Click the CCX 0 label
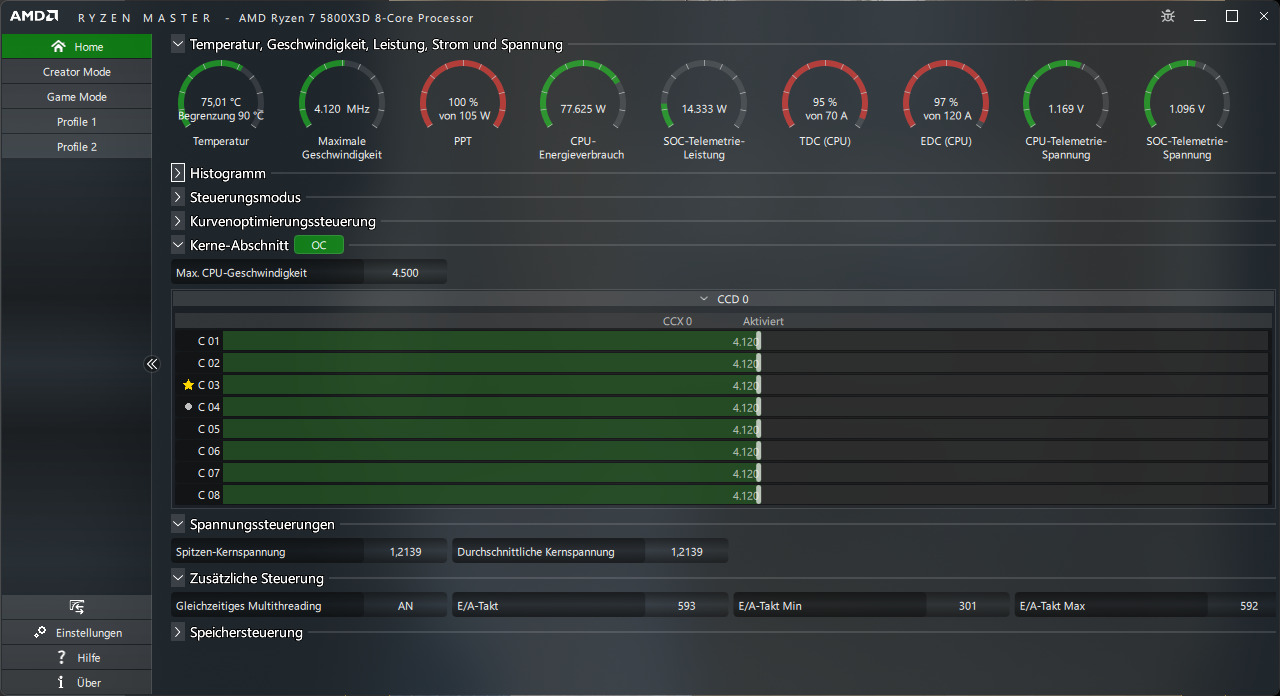The height and width of the screenshot is (696, 1280). 677,321
